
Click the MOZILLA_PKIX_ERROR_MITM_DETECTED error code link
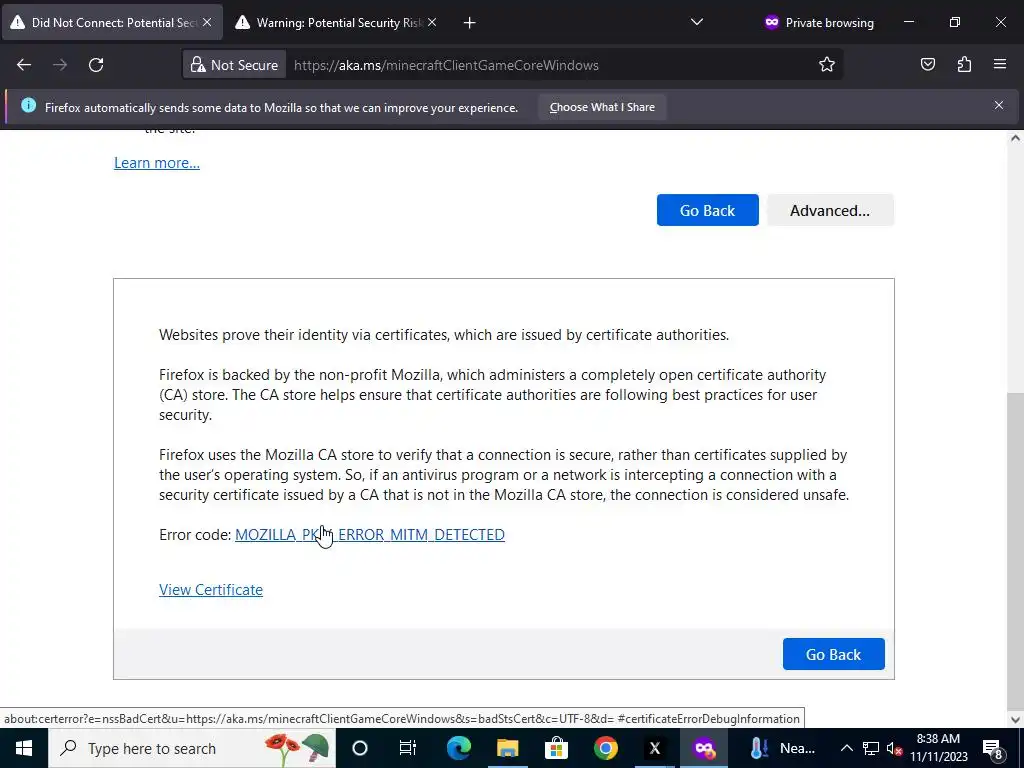coord(370,534)
